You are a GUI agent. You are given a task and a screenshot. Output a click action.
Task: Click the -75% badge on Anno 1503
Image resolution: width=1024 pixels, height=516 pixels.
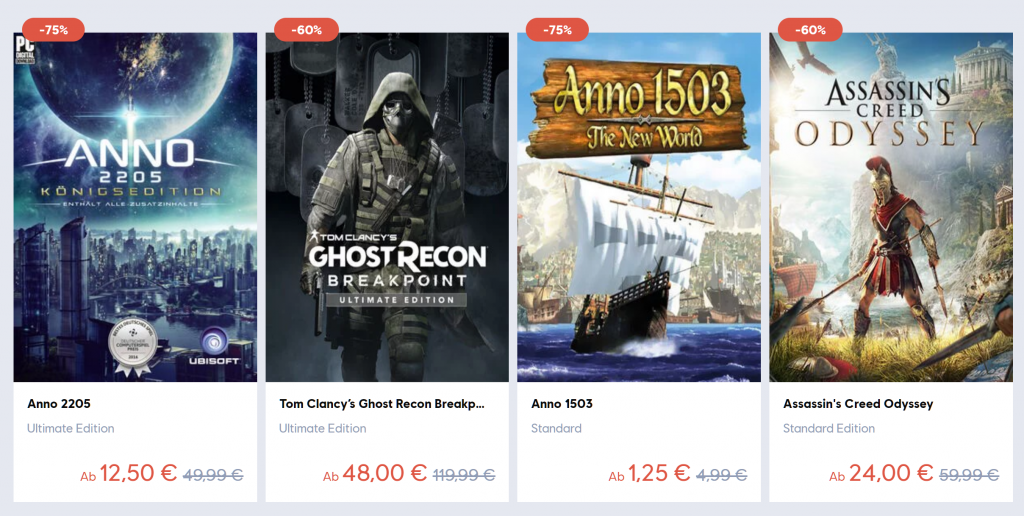click(x=557, y=29)
